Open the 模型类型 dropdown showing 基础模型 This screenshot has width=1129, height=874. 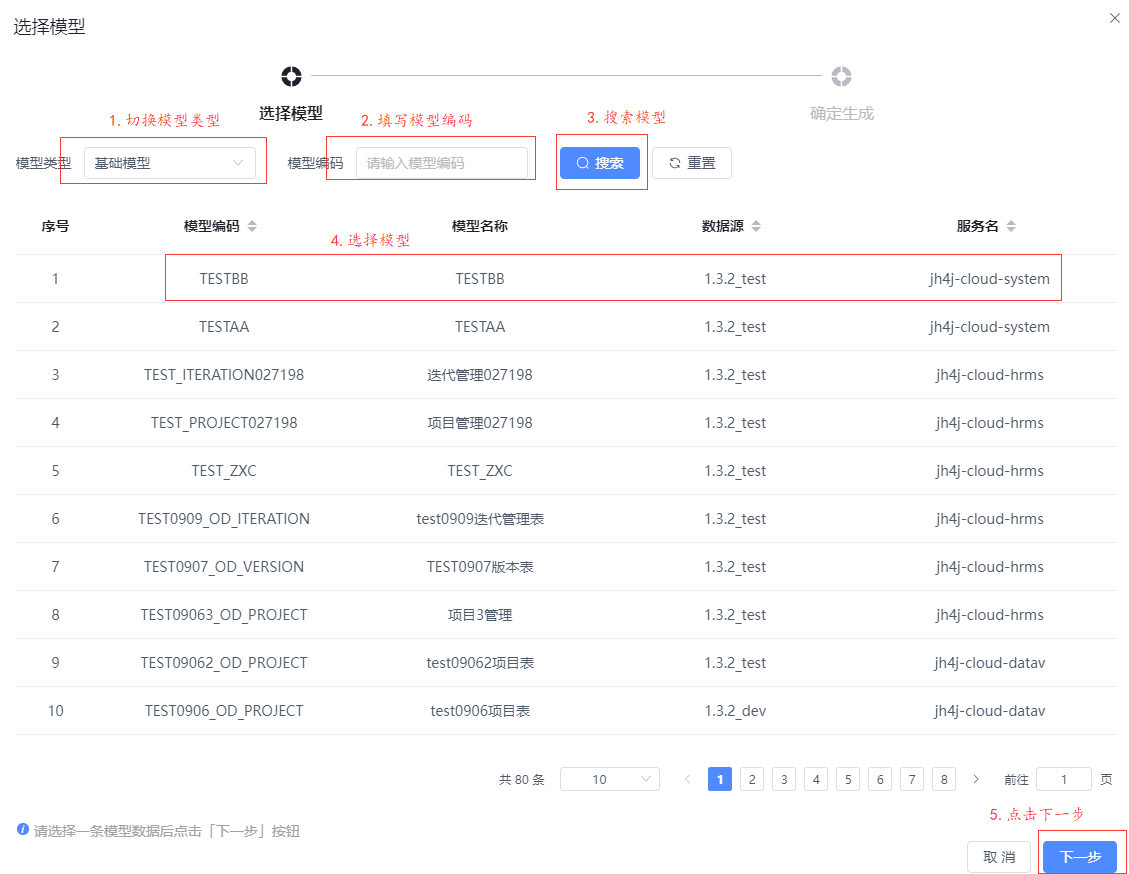coord(170,163)
